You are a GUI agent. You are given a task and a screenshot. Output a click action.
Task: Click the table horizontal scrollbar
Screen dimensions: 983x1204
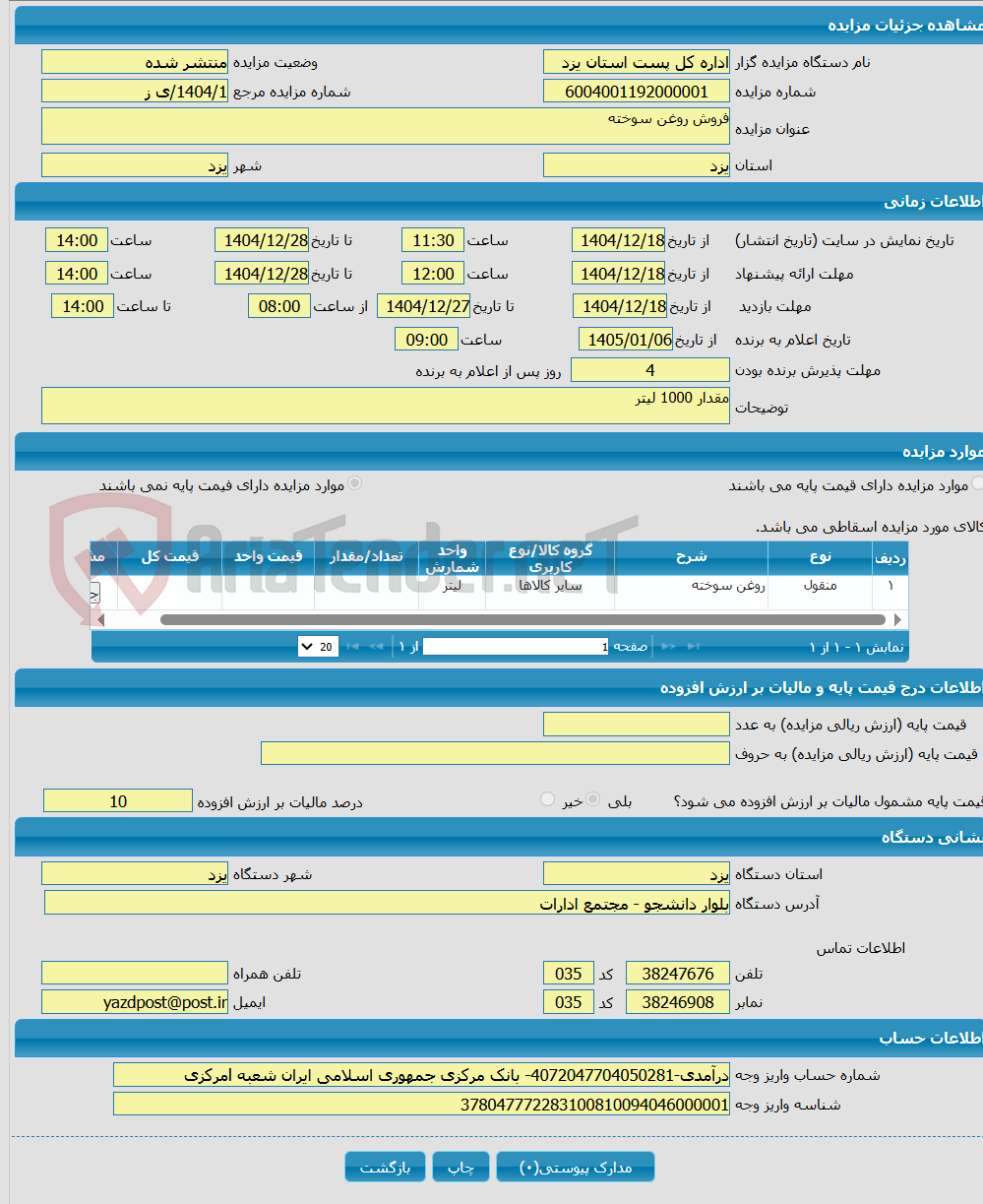[523, 619]
